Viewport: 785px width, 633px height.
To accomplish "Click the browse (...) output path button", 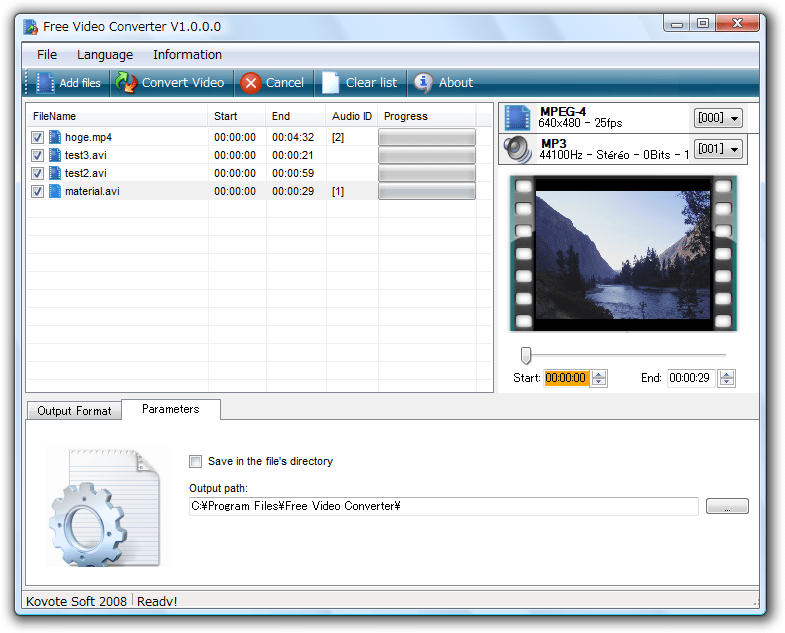I will tap(727, 506).
